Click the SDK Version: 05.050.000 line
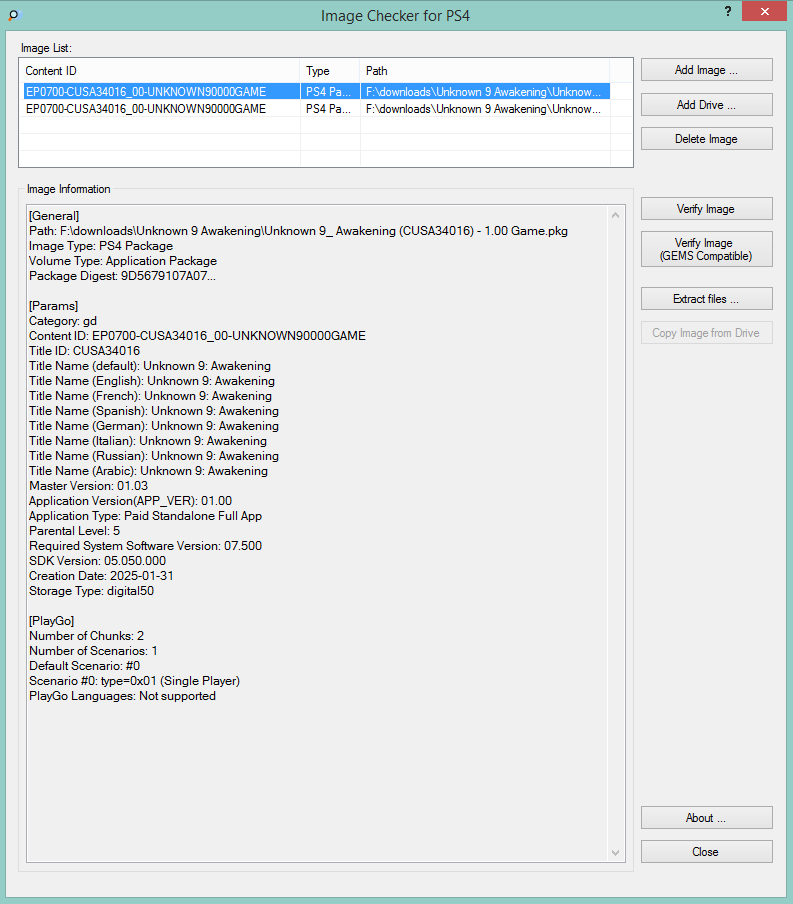The height and width of the screenshot is (904, 793). point(97,561)
